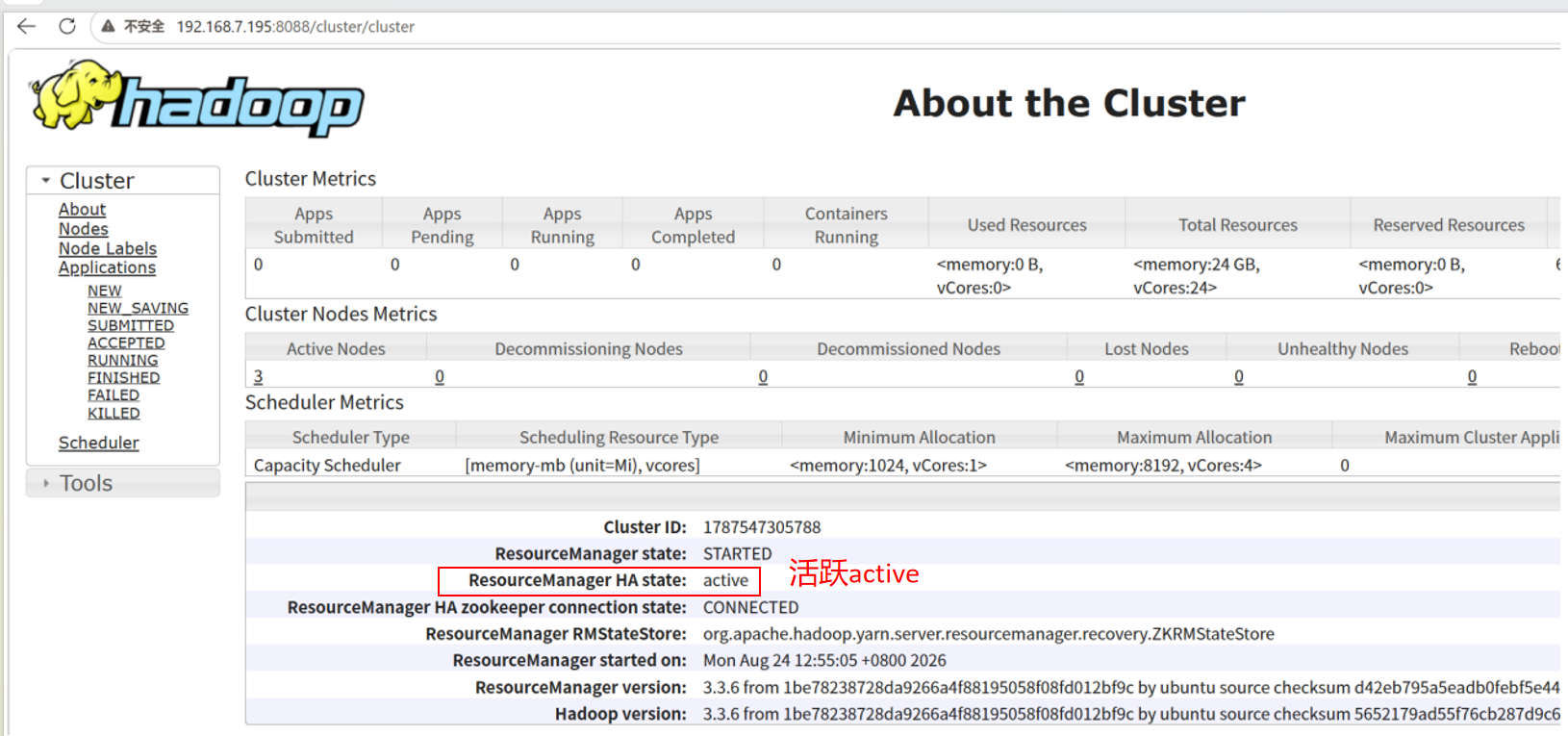
Task: Click the Unhealthy Nodes count 0
Action: tap(1239, 376)
